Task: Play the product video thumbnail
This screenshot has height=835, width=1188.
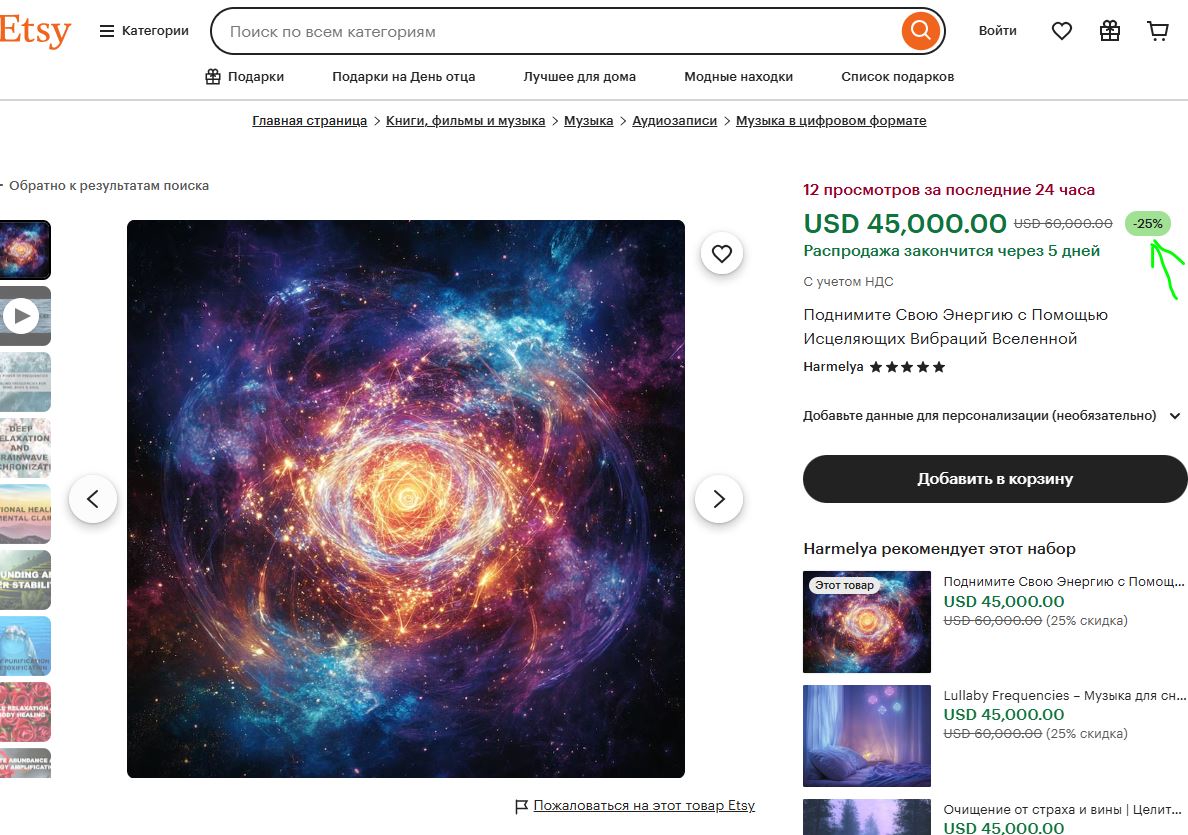Action: [x=24, y=316]
